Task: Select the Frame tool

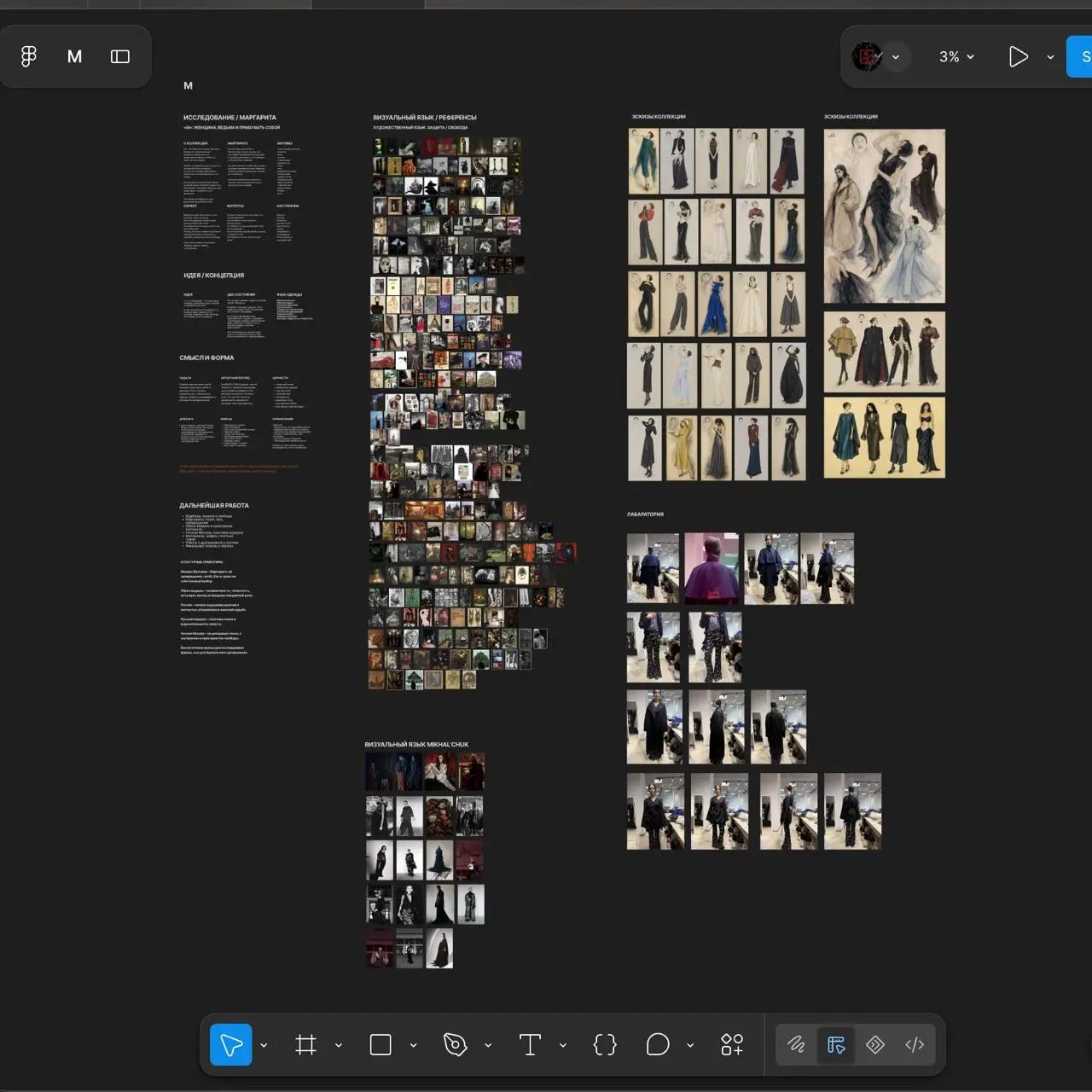Action: (x=305, y=1044)
